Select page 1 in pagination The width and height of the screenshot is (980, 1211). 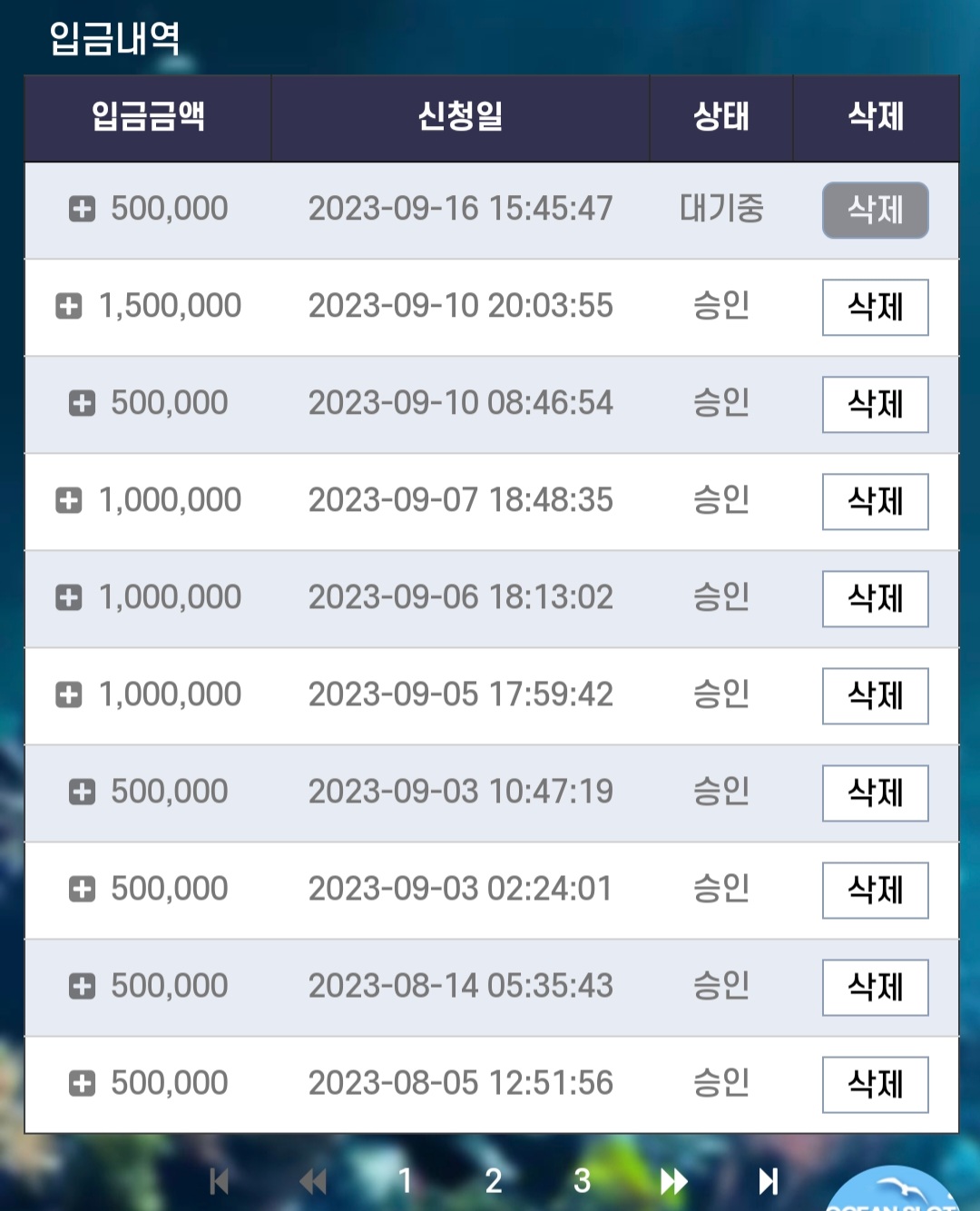coord(405,1181)
